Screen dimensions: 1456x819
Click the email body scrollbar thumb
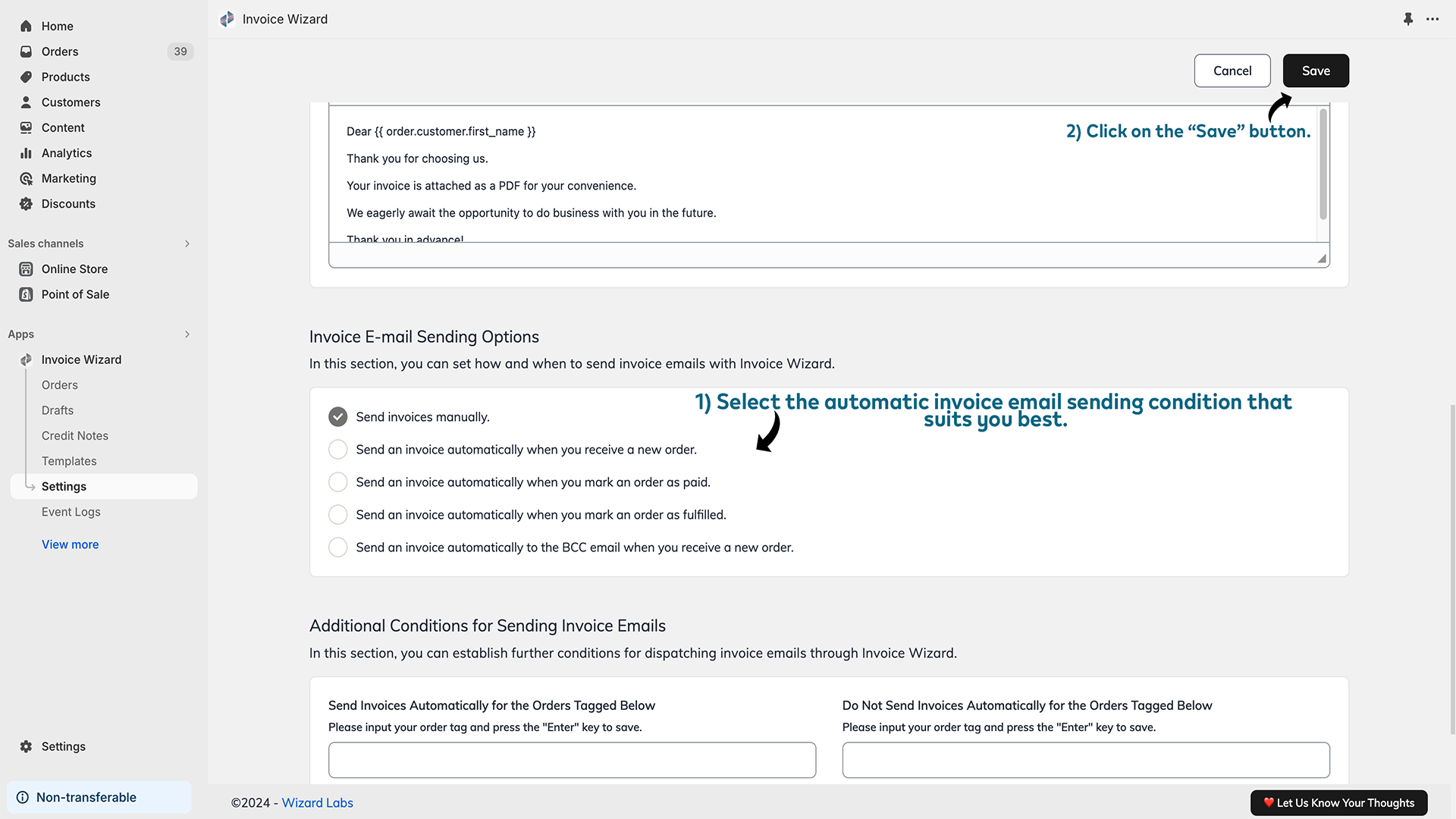click(x=1323, y=164)
